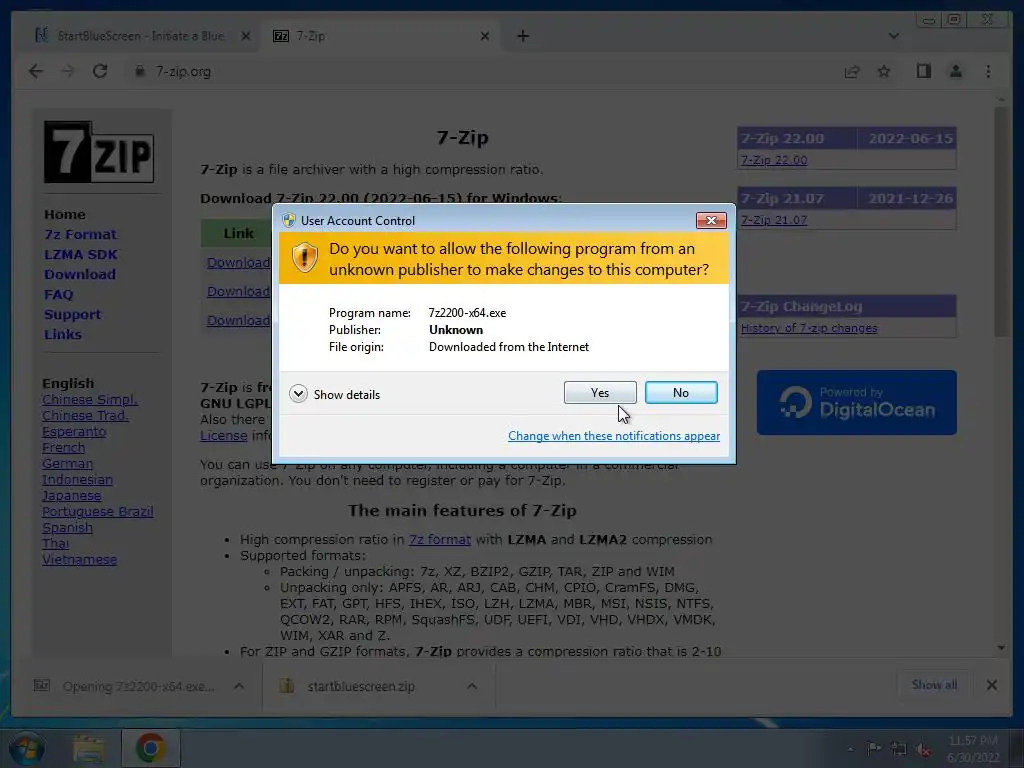This screenshot has width=1024, height=768.
Task: Expand Show details chevron in UAC dialog
Action: [x=298, y=394]
